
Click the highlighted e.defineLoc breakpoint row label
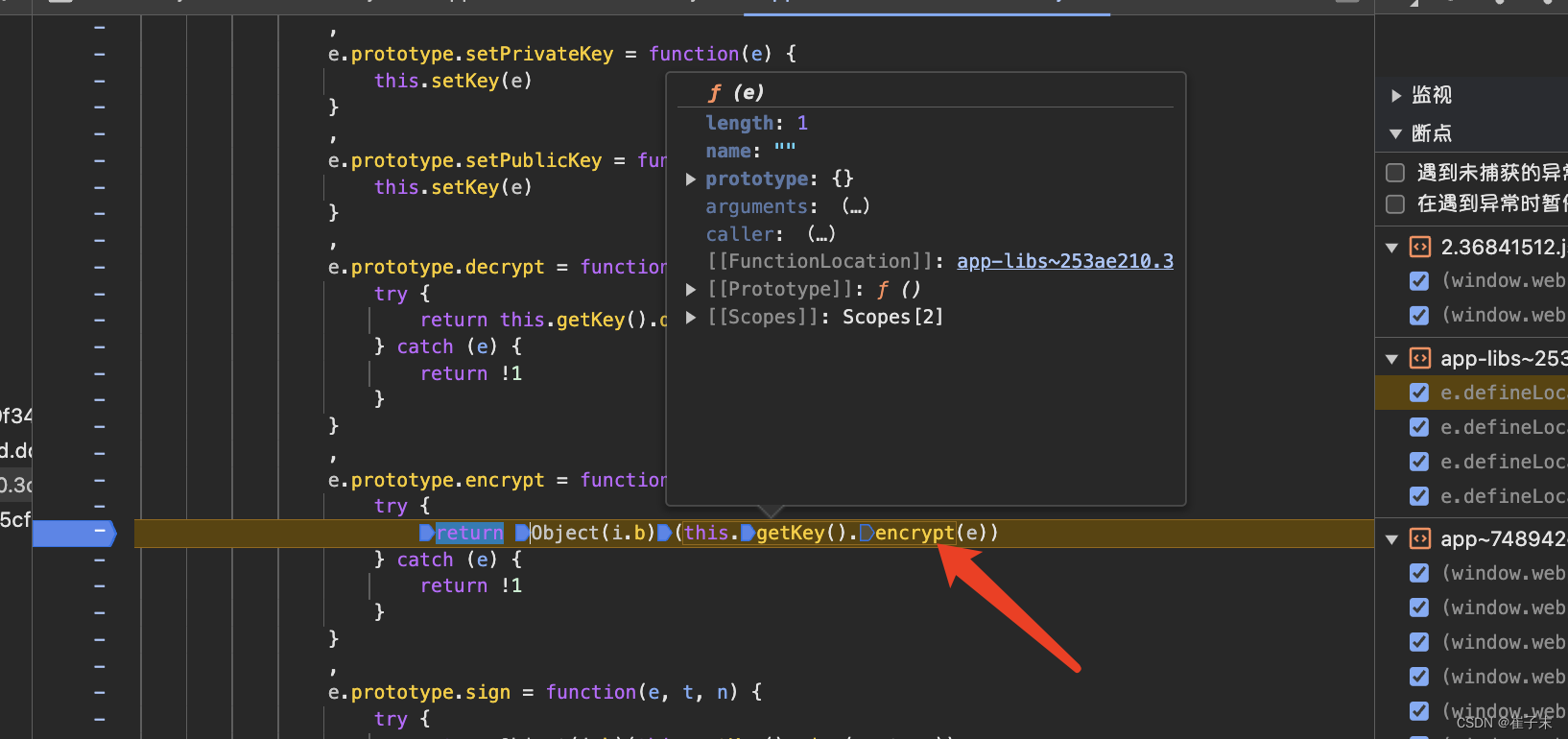pyautogui.click(x=1503, y=393)
